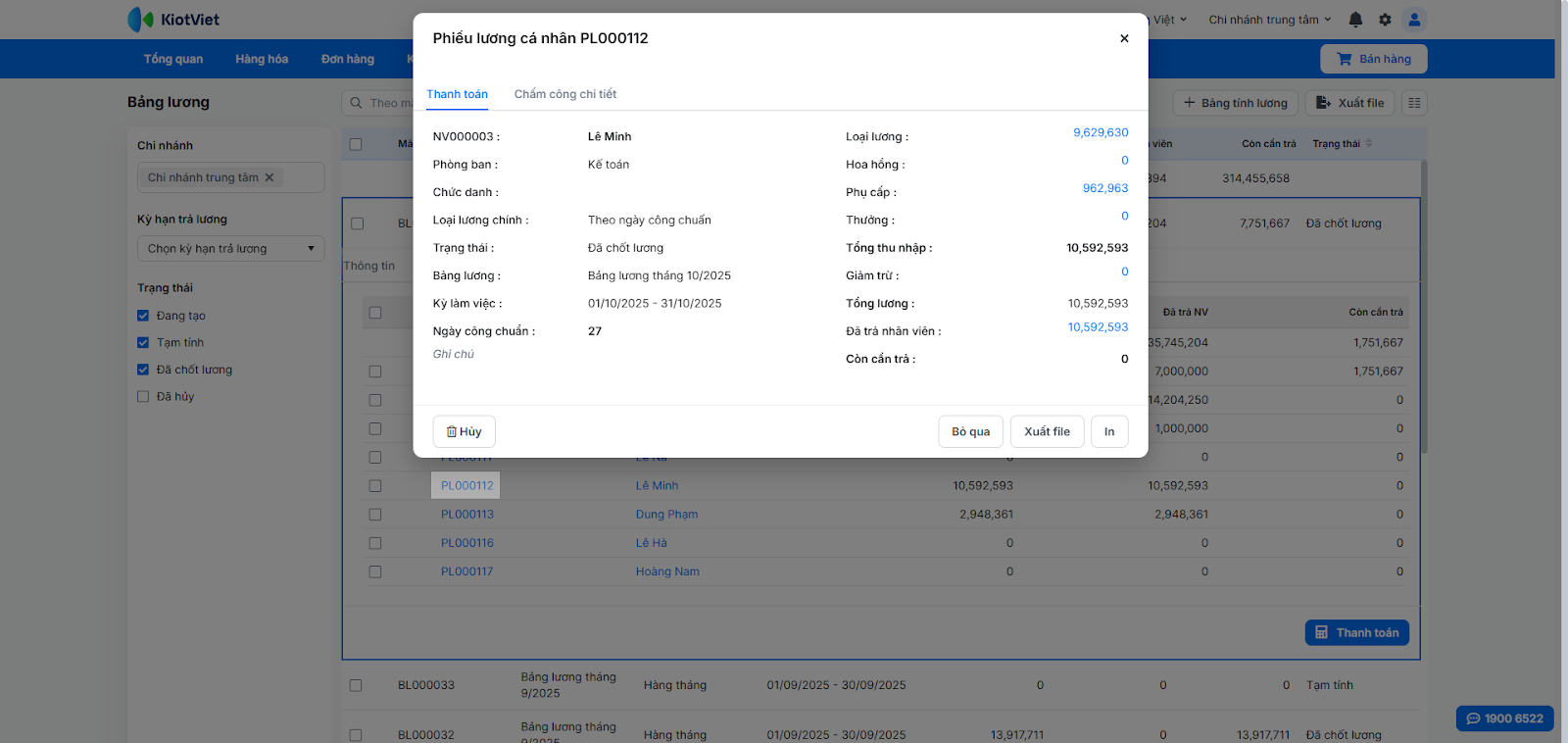The width and height of the screenshot is (1568, 743).
Task: Remove the Chi nhánh trung tâm filter tag
Action: (x=269, y=177)
